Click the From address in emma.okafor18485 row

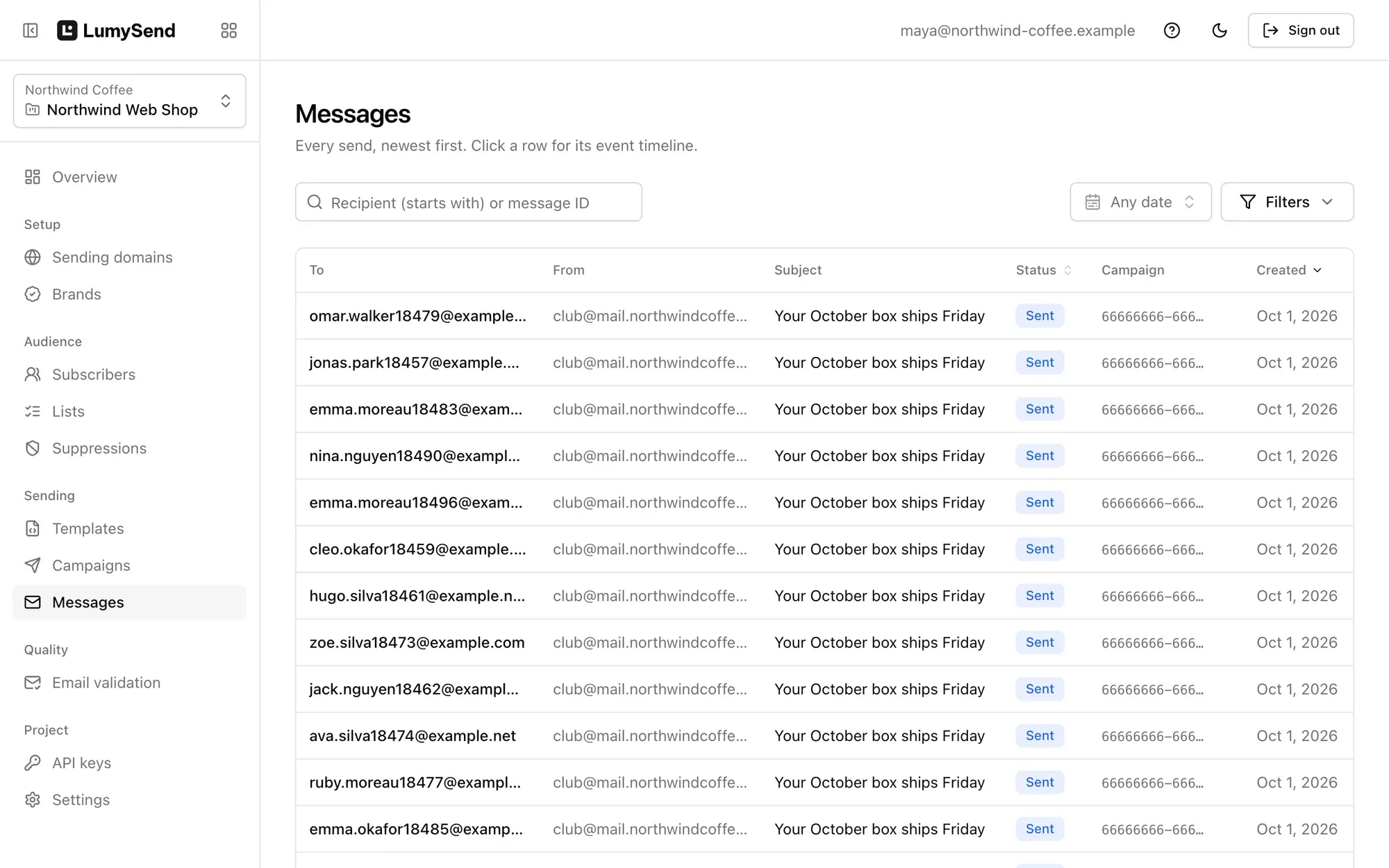650,829
